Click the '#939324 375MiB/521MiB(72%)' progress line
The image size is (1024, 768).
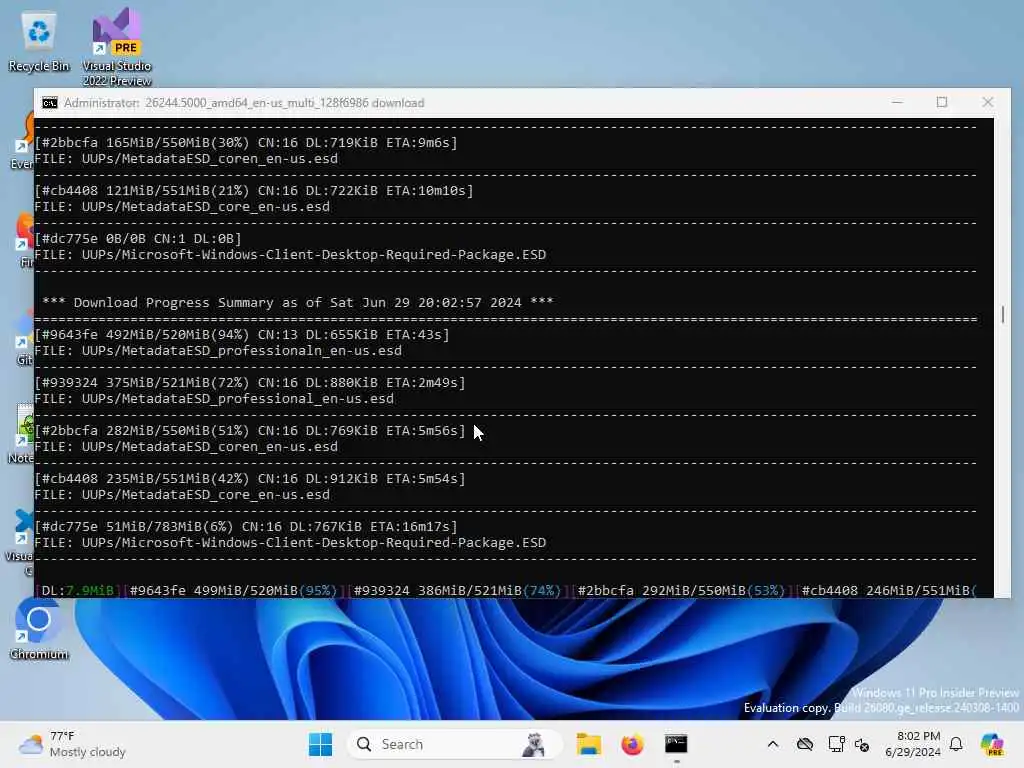pyautogui.click(x=250, y=383)
